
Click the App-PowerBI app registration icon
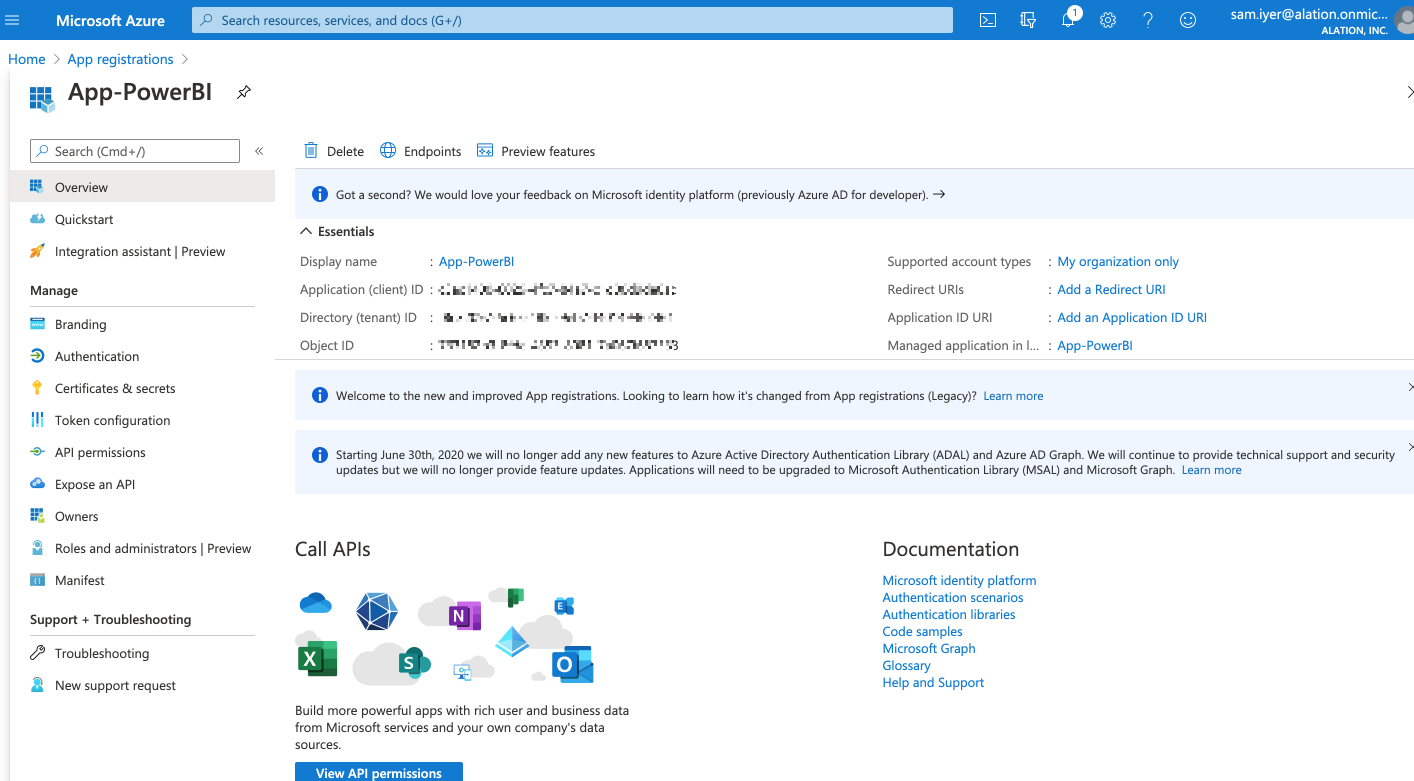tap(41, 97)
